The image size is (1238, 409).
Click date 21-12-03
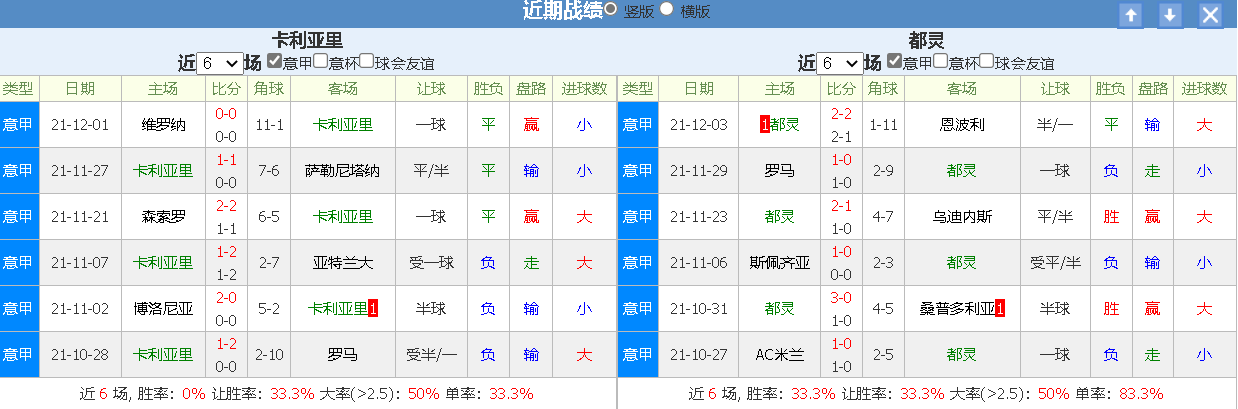tap(699, 125)
